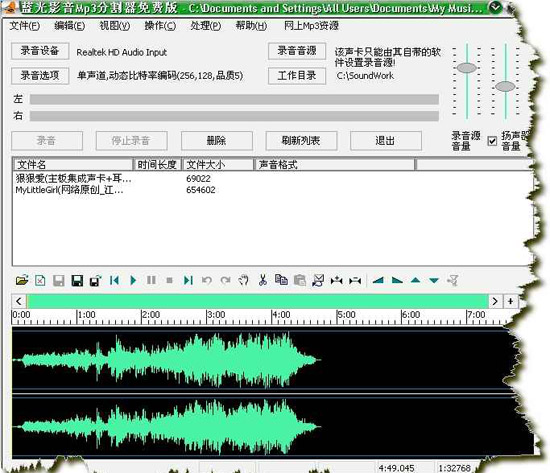
Task: Open a file with the folder toolbar icon
Action: click(x=22, y=280)
